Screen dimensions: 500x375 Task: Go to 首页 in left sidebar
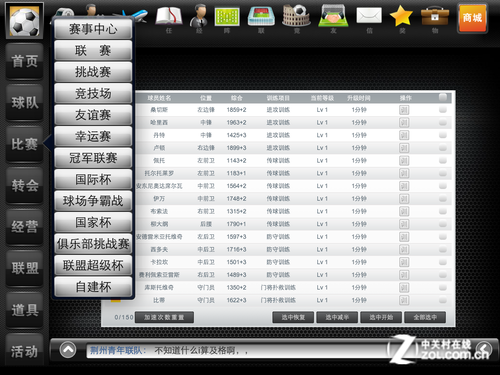pyautogui.click(x=24, y=62)
